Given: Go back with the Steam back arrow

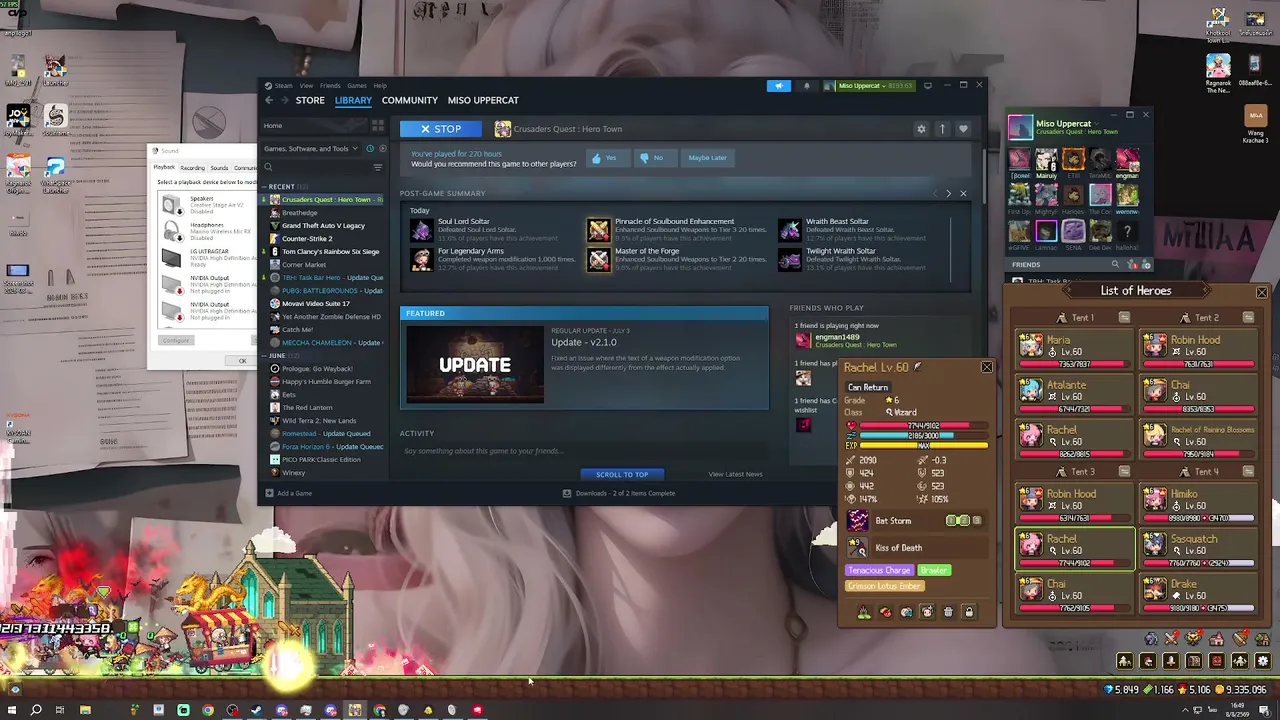Looking at the screenshot, I should (x=269, y=100).
